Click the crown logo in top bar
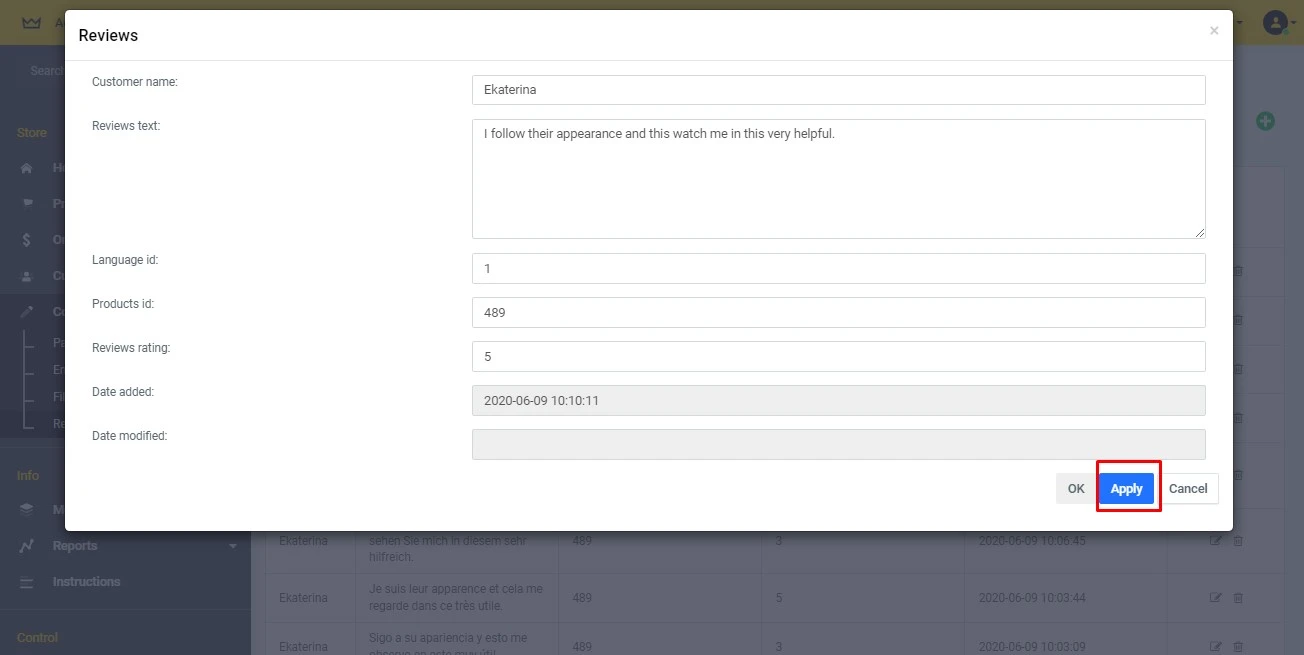 tap(31, 22)
